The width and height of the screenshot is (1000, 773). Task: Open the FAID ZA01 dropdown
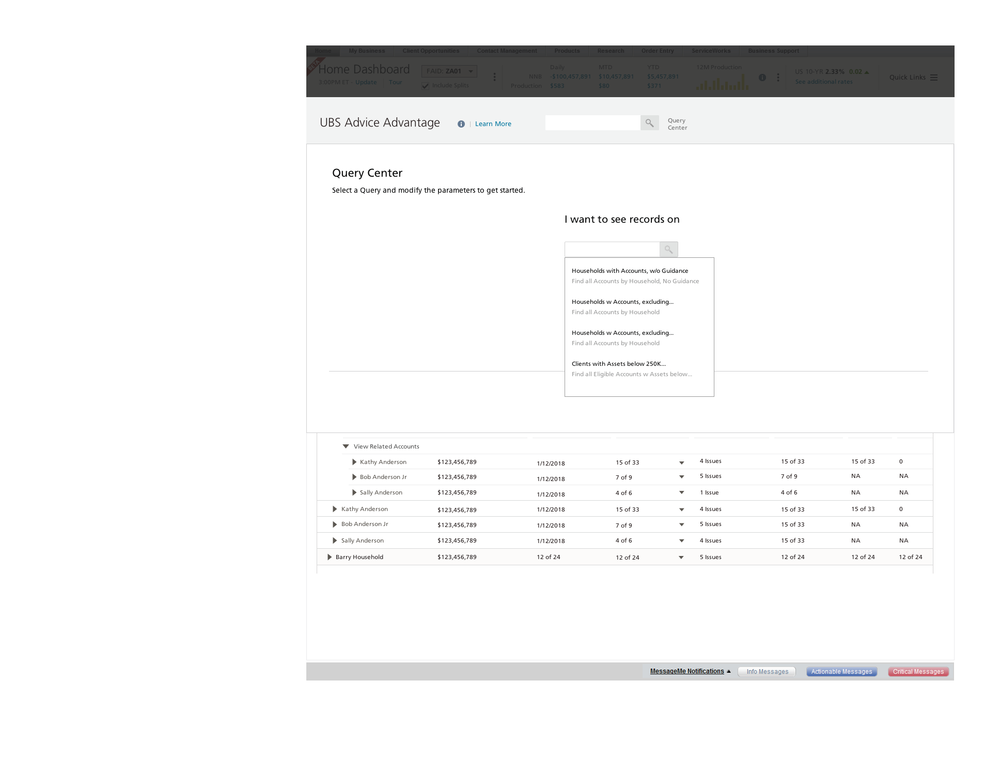(449, 71)
